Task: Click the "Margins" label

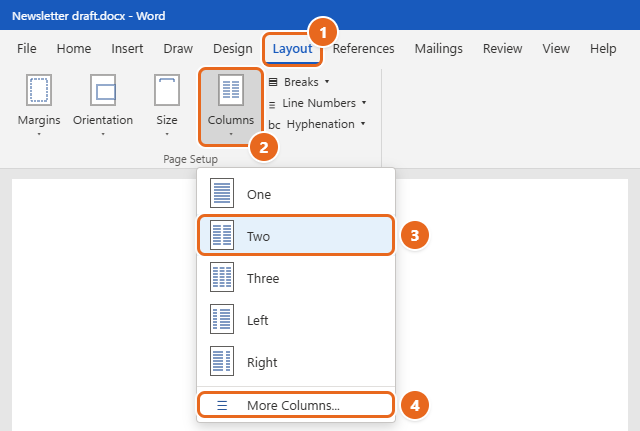Action: tap(39, 120)
